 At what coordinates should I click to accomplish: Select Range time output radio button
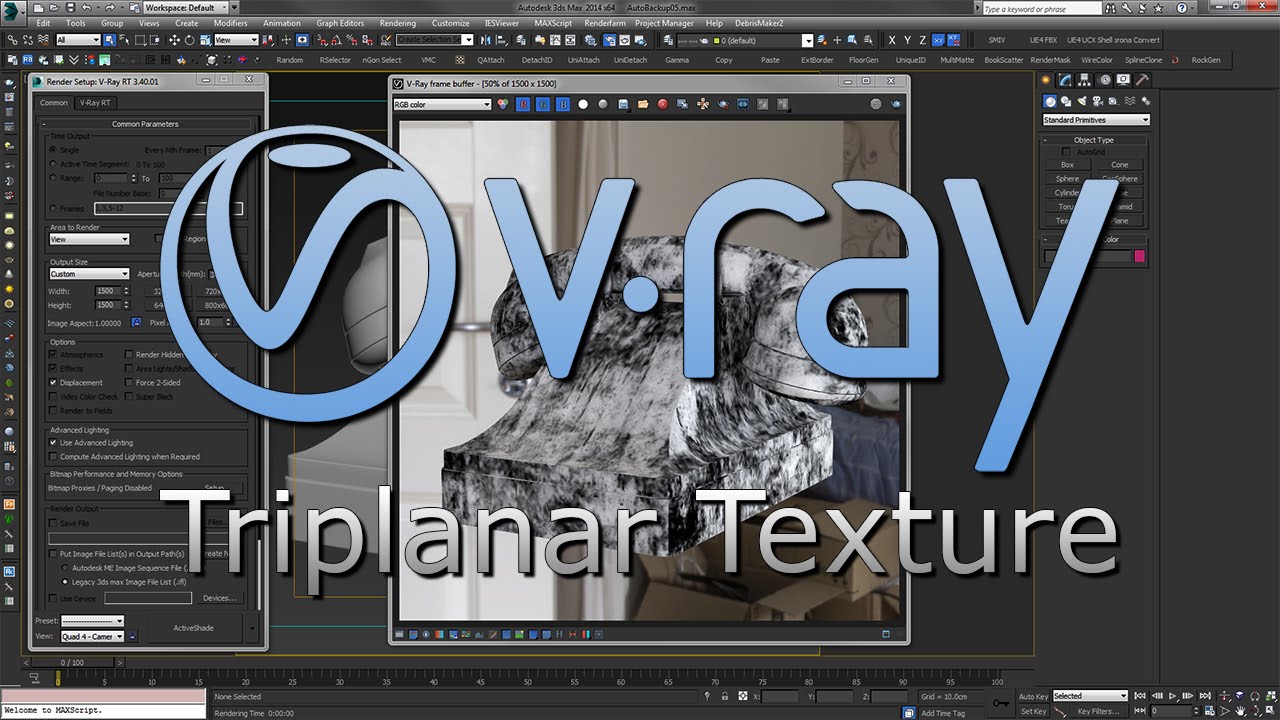(53, 178)
